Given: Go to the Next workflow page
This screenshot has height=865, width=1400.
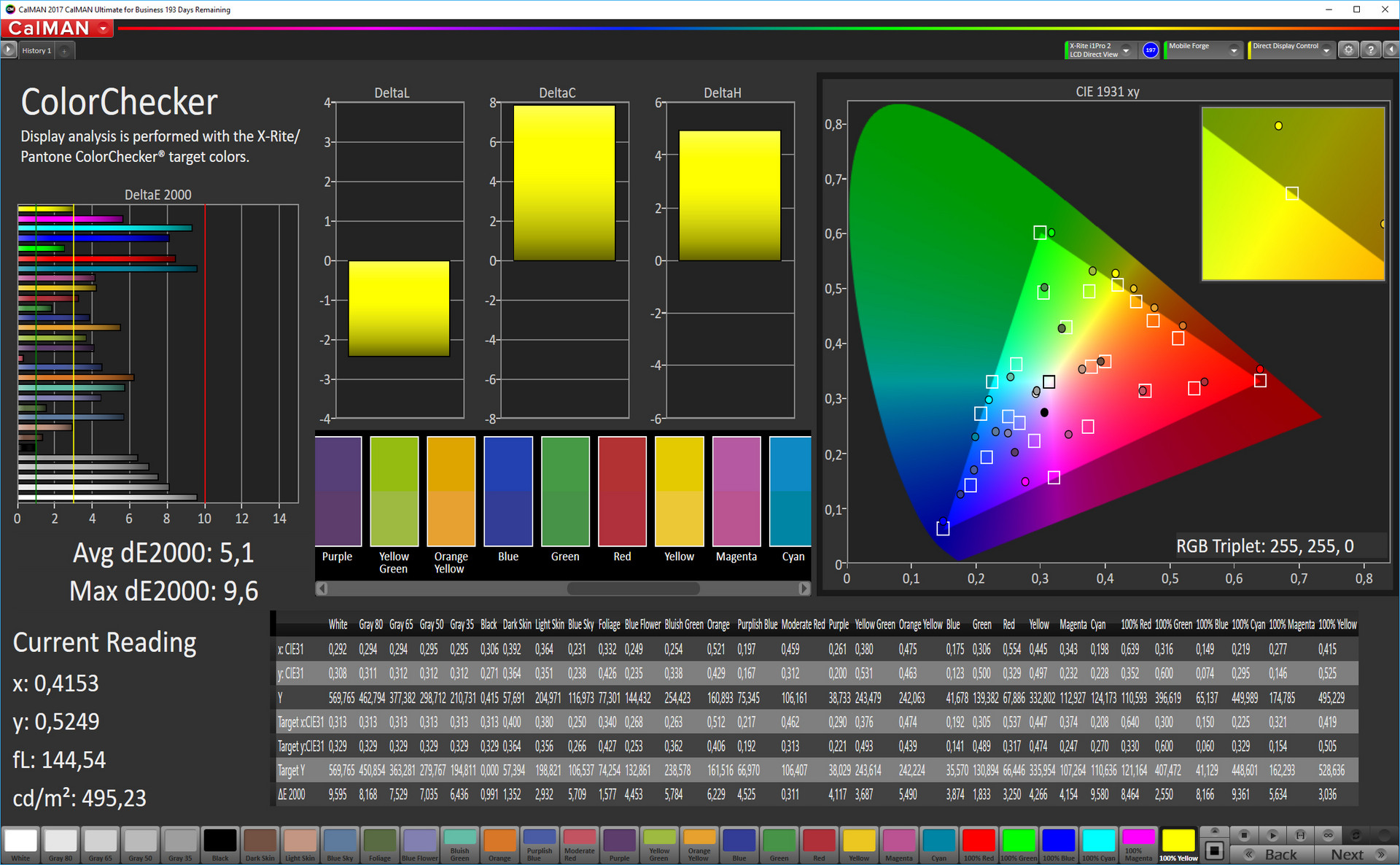Looking at the screenshot, I should [1357, 854].
